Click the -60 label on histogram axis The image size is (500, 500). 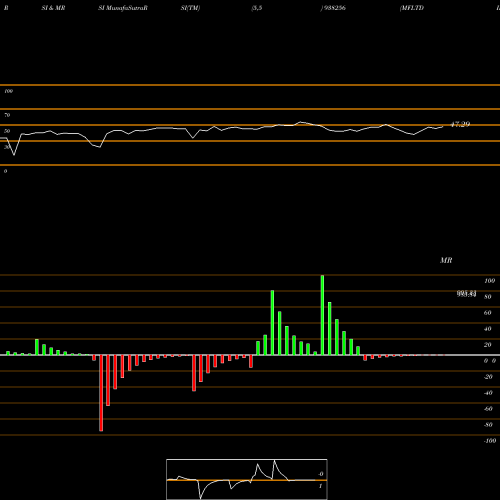[x=488, y=409]
